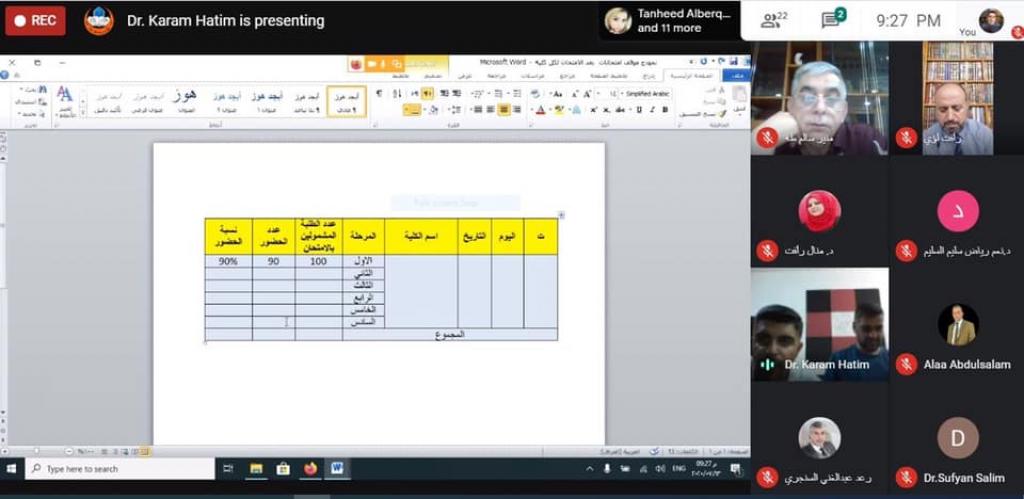Launch Firefox from the taskbar
This screenshot has width=1024, height=499.
[x=310, y=468]
